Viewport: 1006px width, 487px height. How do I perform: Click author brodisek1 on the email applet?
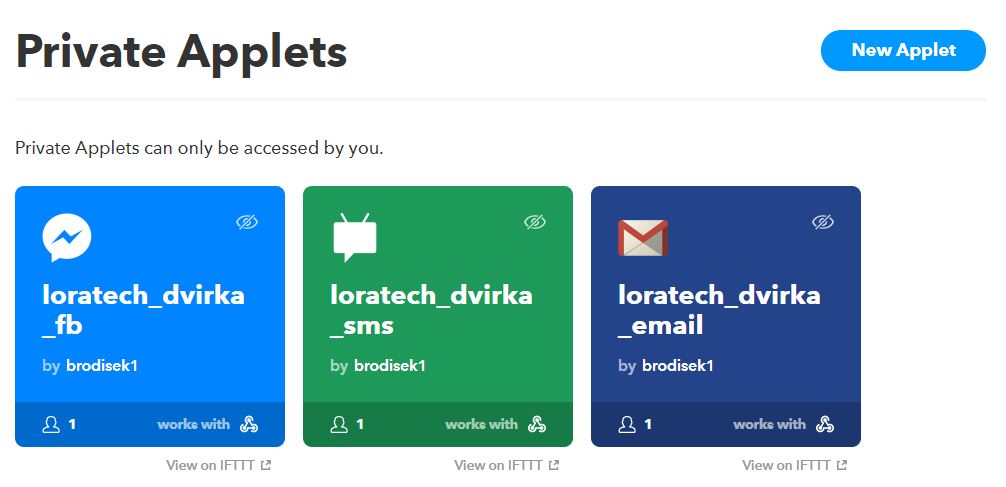(678, 366)
